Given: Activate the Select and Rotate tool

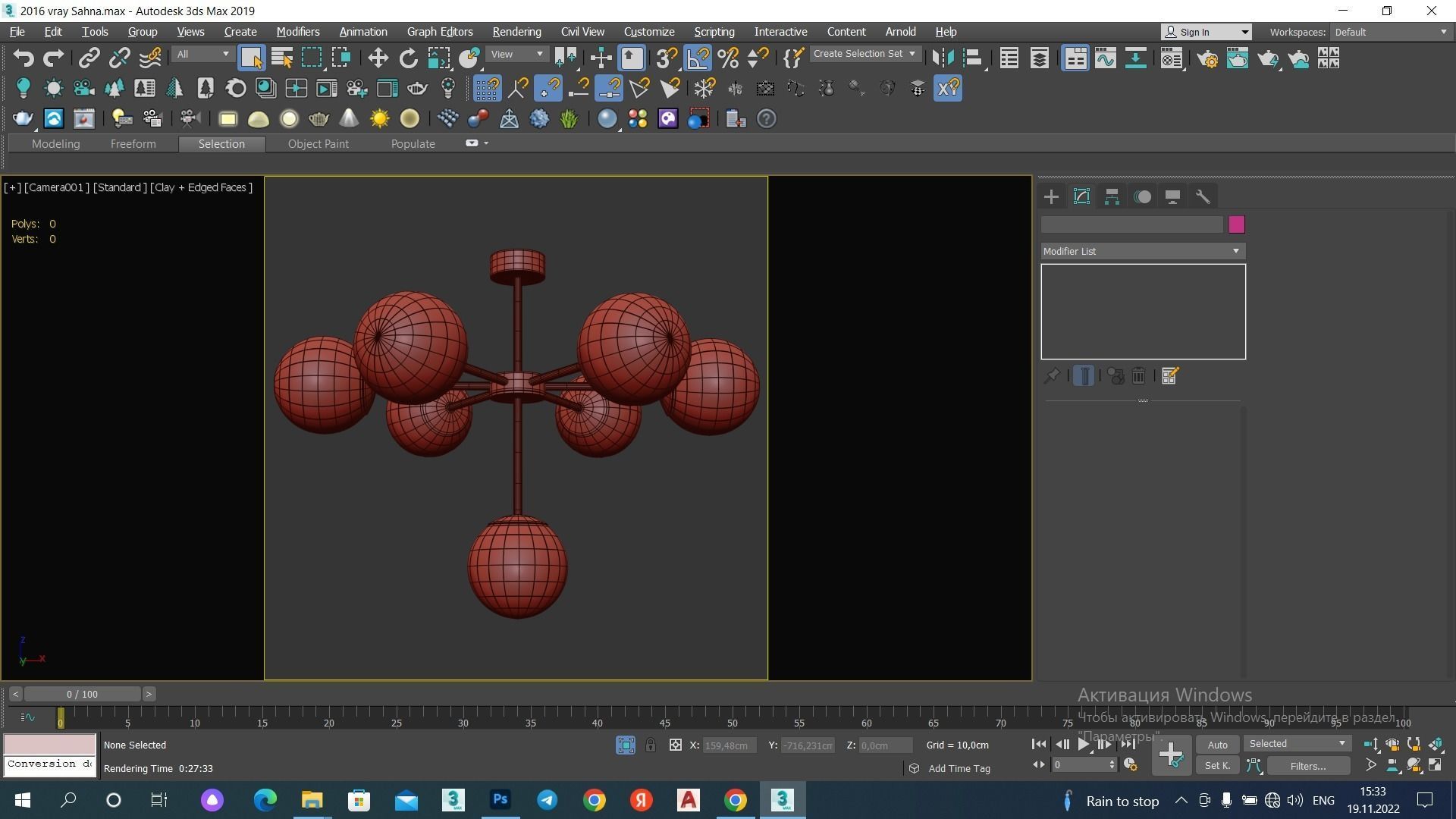Looking at the screenshot, I should (x=408, y=58).
